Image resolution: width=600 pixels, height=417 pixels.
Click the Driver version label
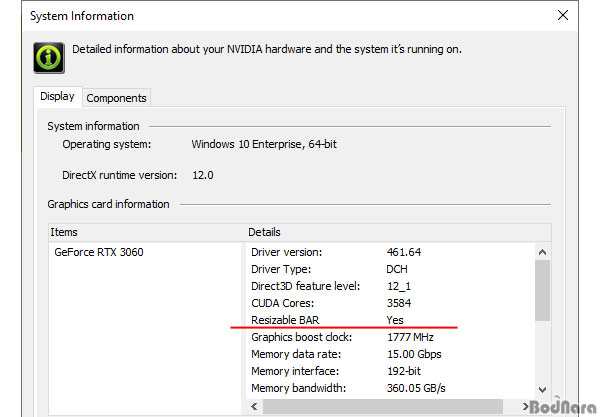tap(287, 252)
